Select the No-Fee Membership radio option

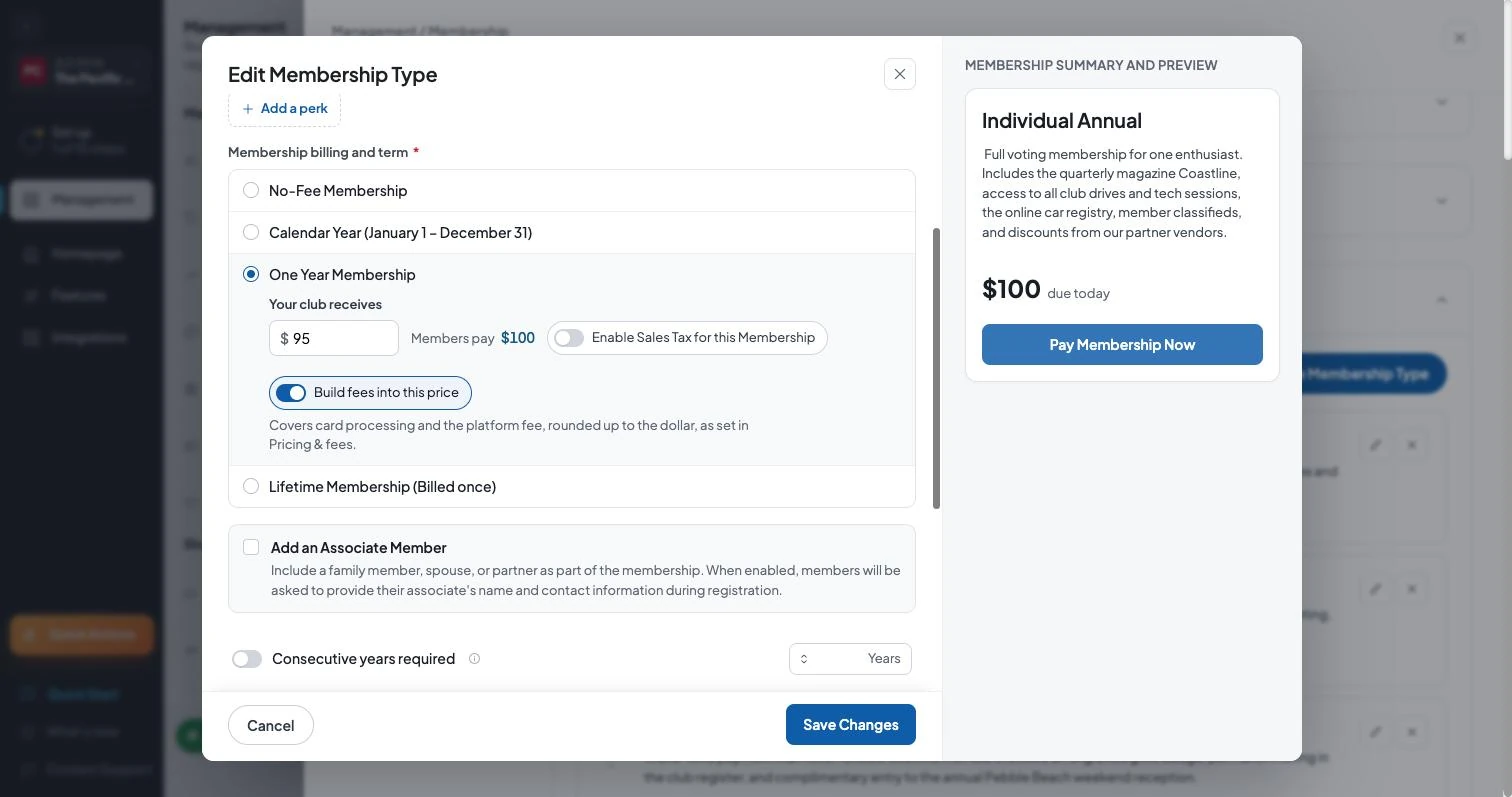[251, 190]
